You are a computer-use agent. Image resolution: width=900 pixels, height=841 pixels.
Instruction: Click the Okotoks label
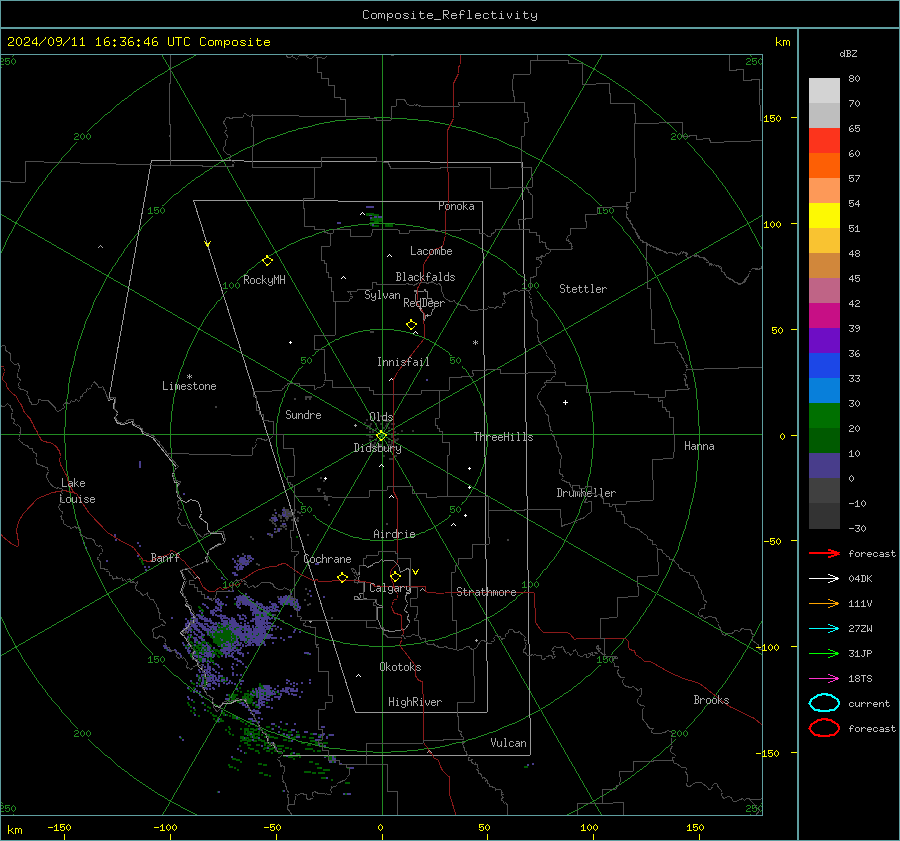(x=400, y=667)
